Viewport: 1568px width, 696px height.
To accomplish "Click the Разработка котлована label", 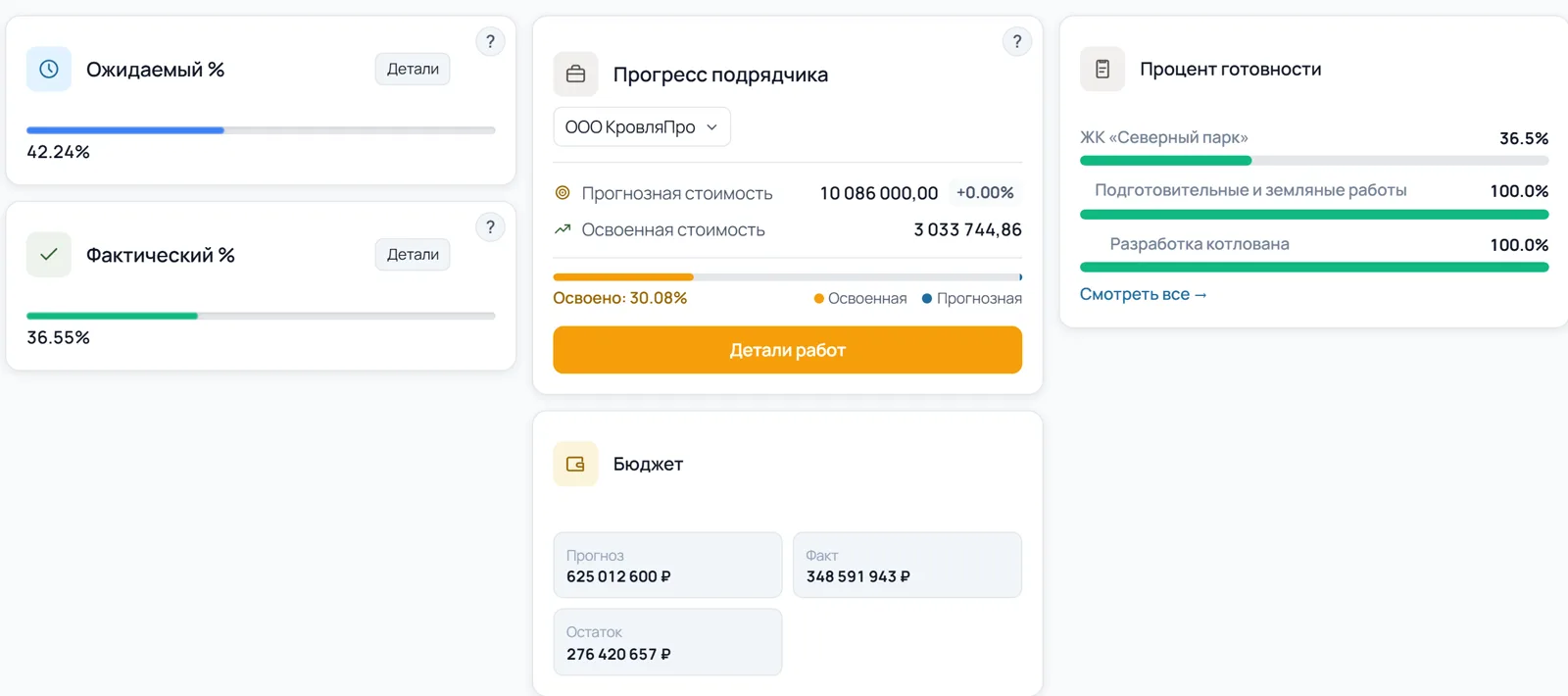I will (1200, 244).
